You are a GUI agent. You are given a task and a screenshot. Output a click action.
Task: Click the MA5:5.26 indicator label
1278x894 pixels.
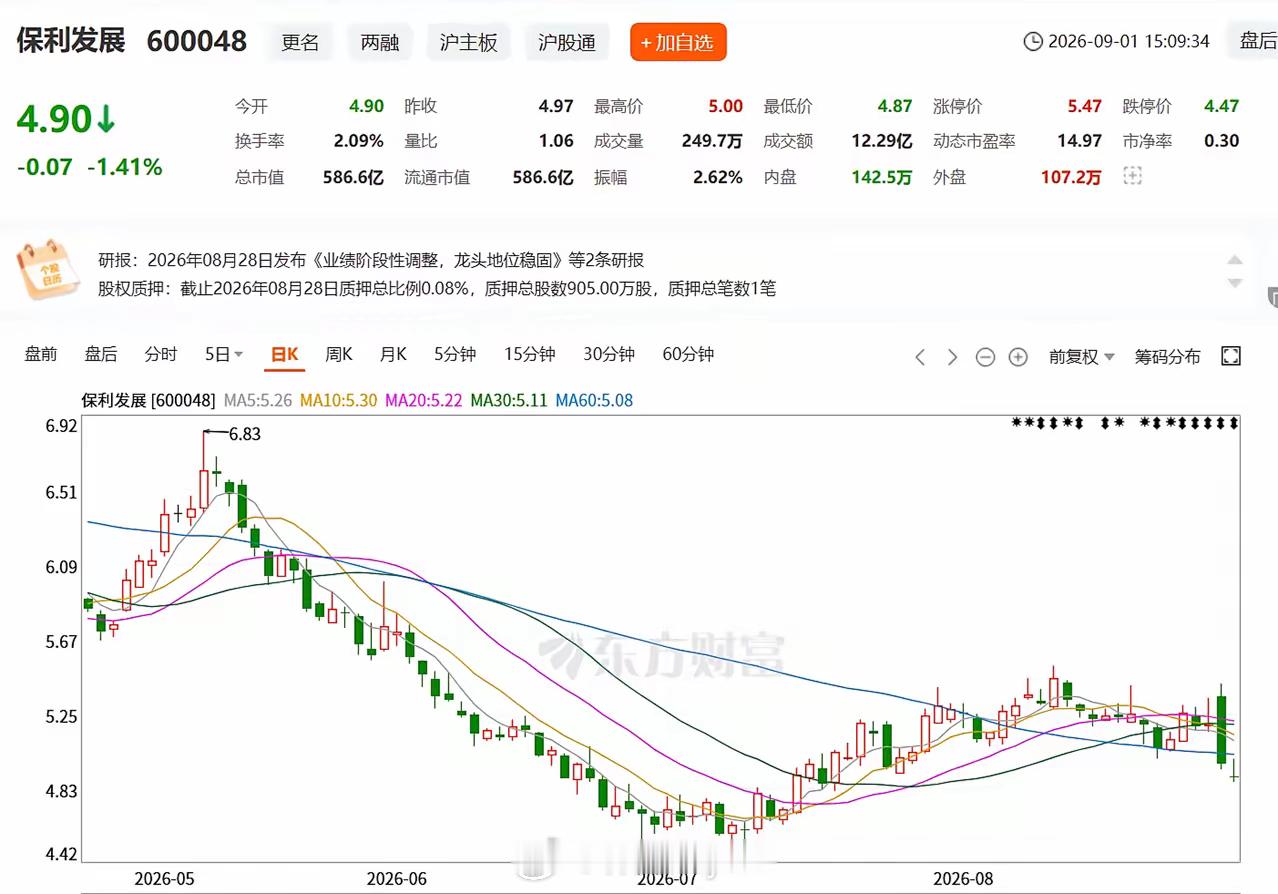(x=258, y=400)
